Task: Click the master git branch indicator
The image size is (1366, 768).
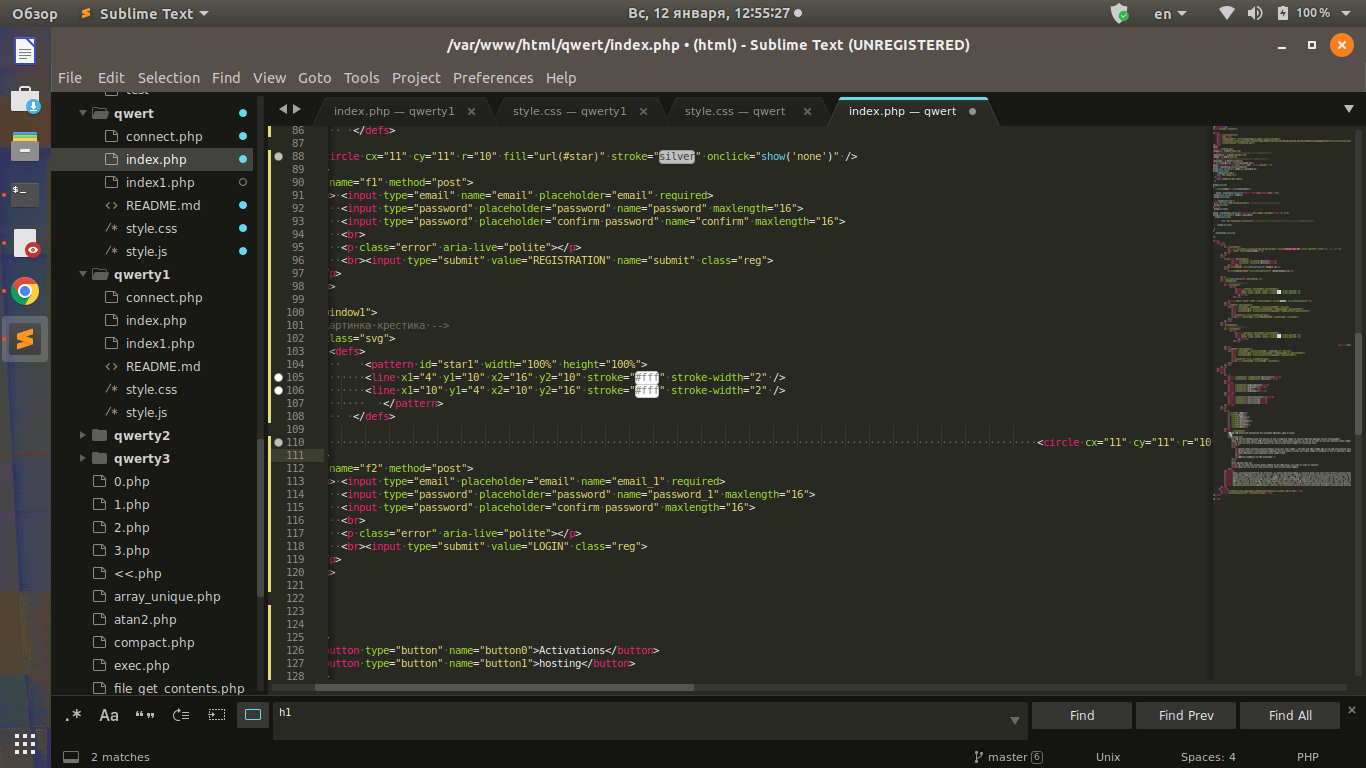Action: coord(1008,757)
